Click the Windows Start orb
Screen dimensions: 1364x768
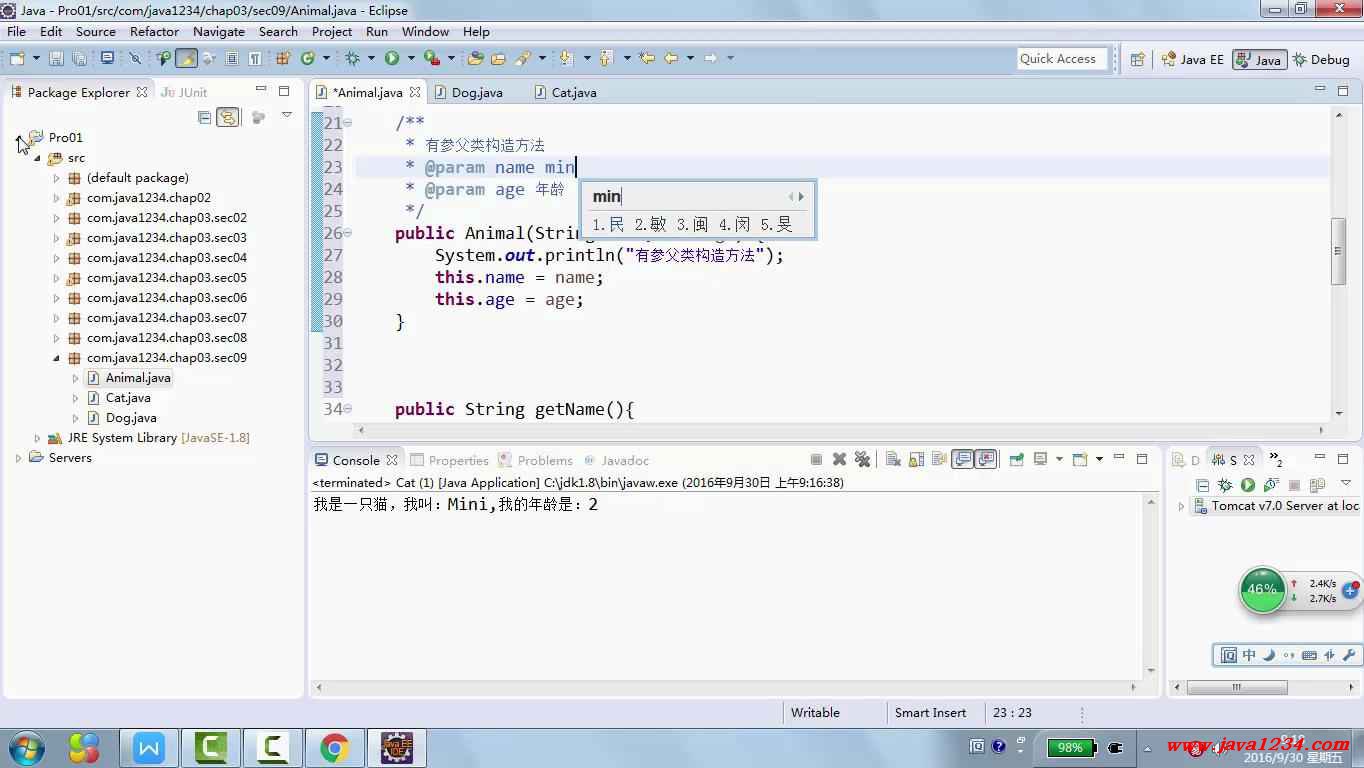27,747
